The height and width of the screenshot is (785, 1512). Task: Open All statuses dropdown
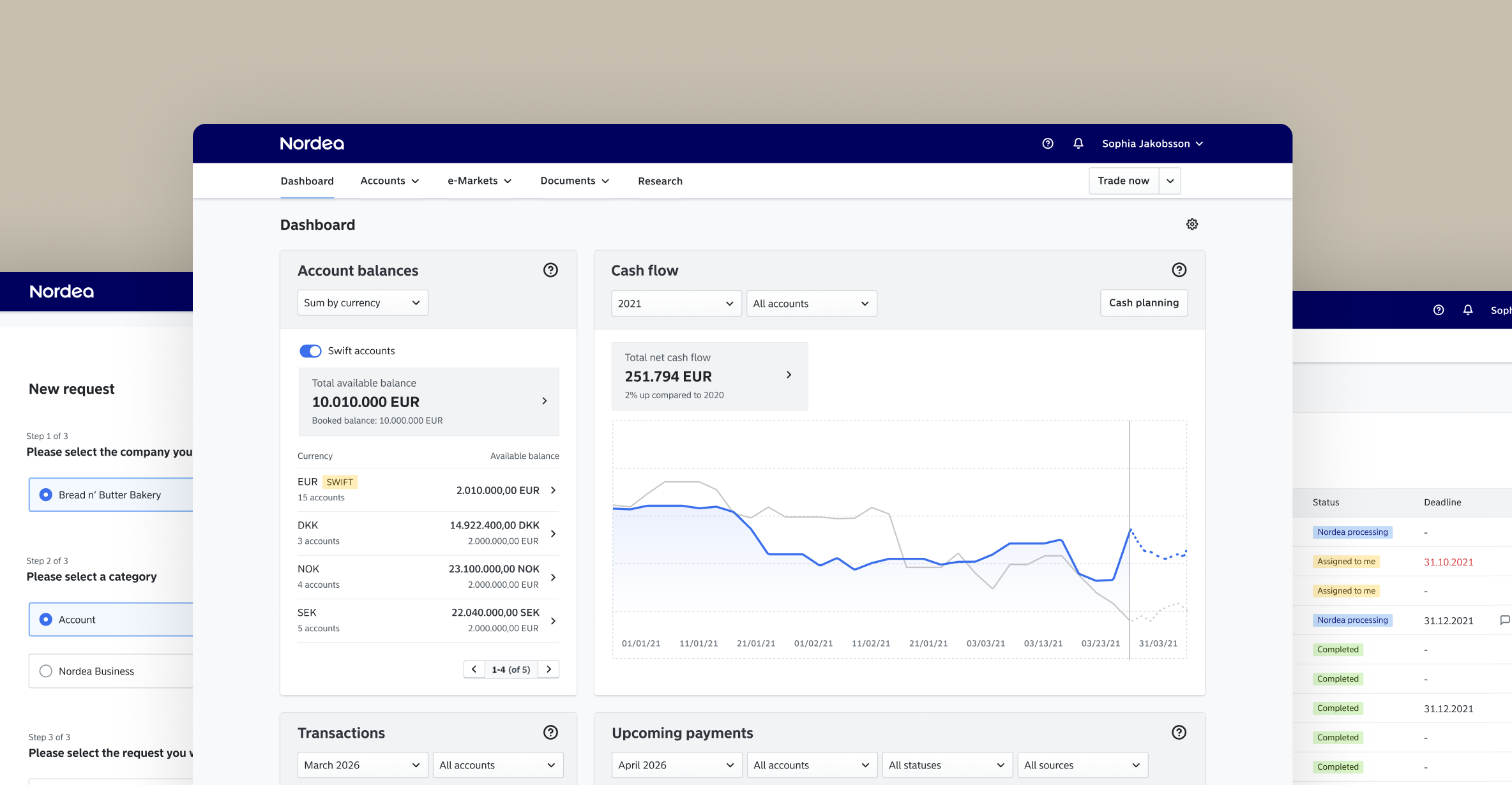pos(948,765)
